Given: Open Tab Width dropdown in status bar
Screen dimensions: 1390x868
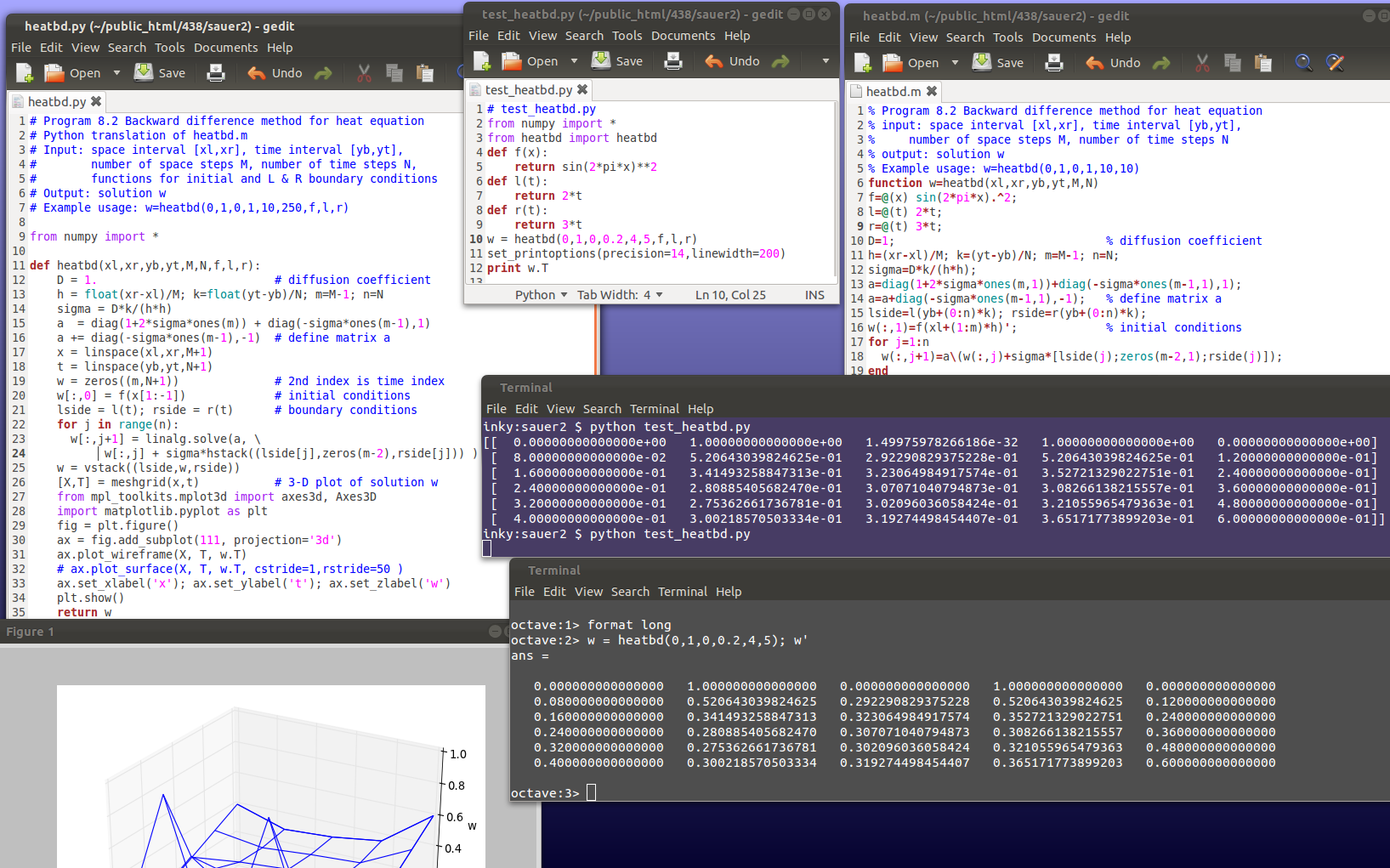Looking at the screenshot, I should (x=620, y=295).
